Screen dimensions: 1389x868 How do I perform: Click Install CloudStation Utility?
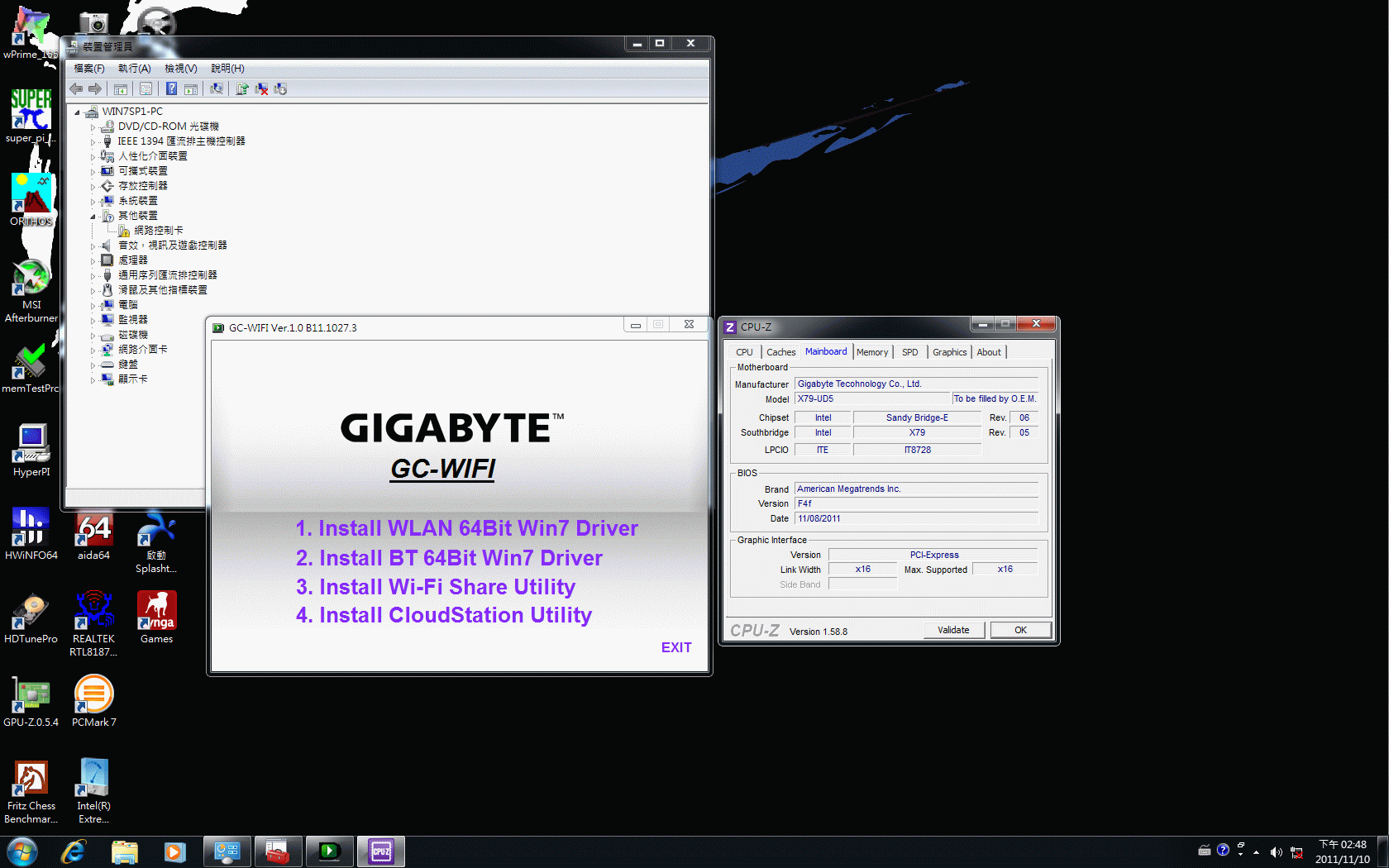(x=444, y=615)
